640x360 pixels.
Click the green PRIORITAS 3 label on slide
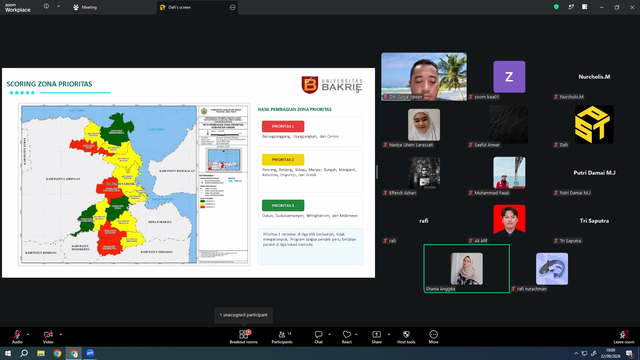coord(283,205)
